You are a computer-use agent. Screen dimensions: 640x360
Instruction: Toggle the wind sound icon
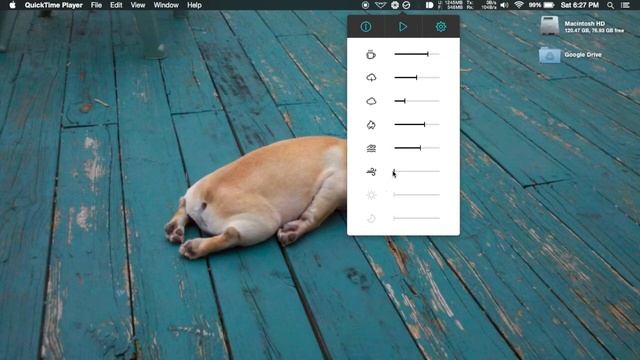tap(371, 172)
